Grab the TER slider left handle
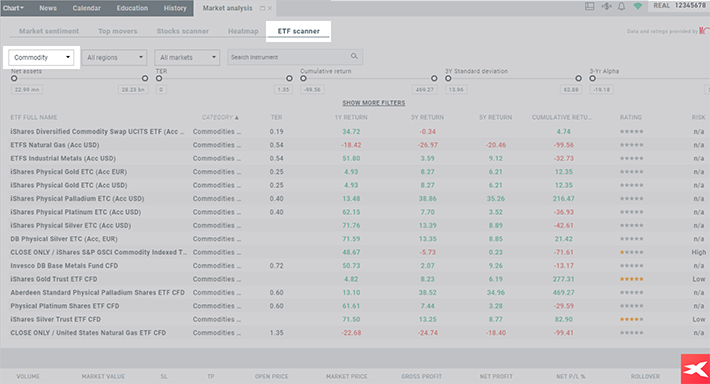 point(159,78)
